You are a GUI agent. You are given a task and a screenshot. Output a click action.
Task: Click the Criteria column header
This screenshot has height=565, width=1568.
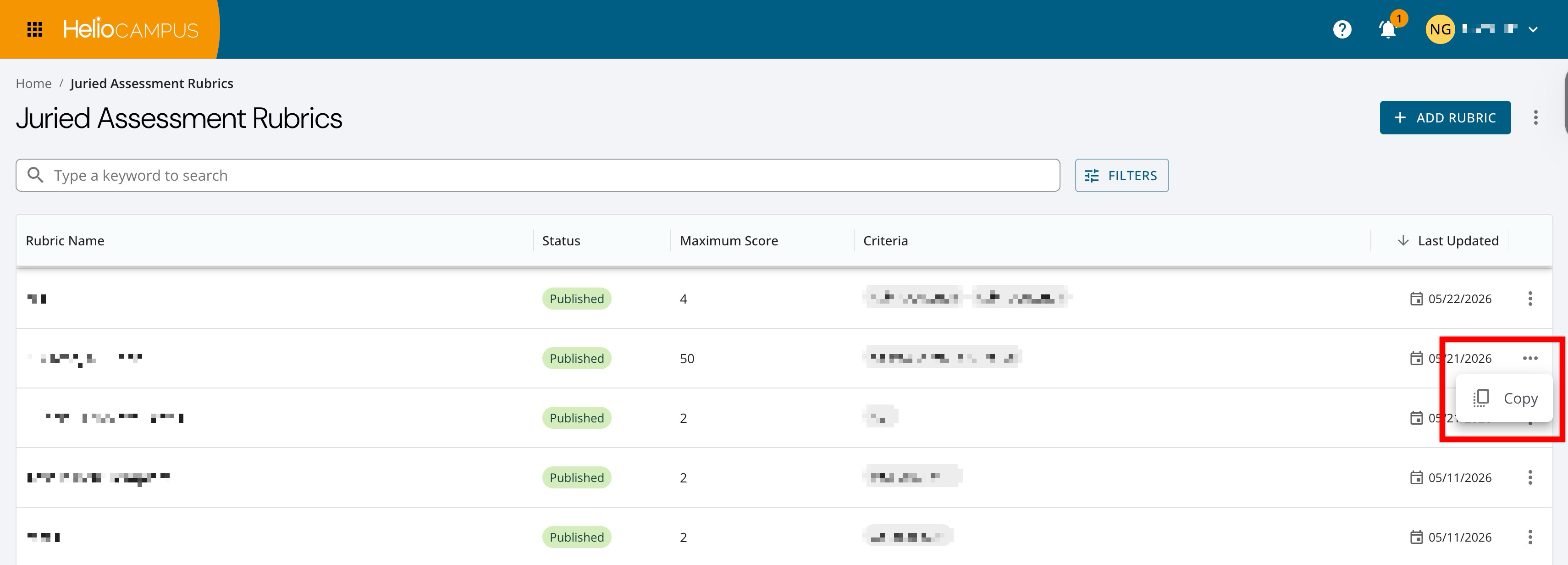click(x=885, y=240)
